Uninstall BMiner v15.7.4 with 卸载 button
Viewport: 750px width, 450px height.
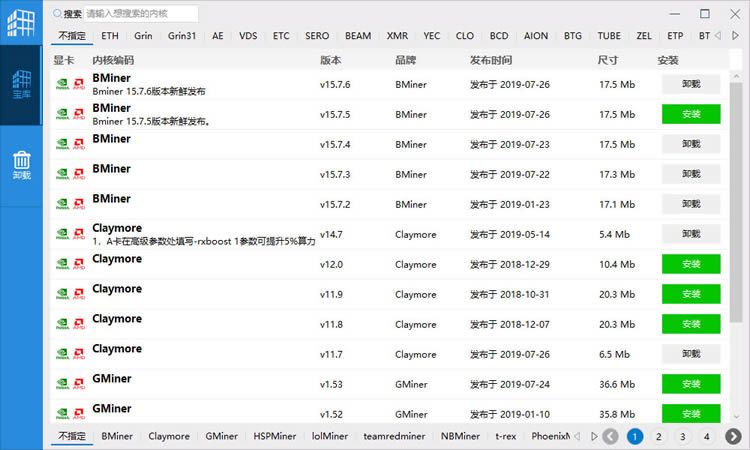(691, 144)
